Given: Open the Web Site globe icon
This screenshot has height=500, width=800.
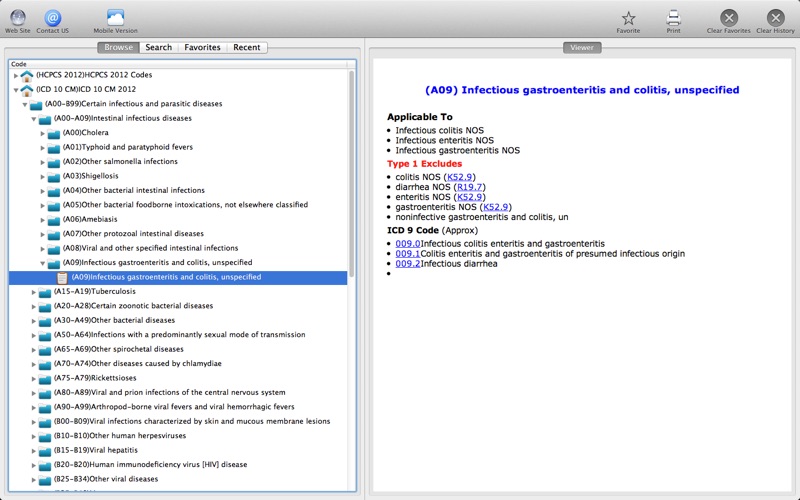Looking at the screenshot, I should tap(18, 18).
